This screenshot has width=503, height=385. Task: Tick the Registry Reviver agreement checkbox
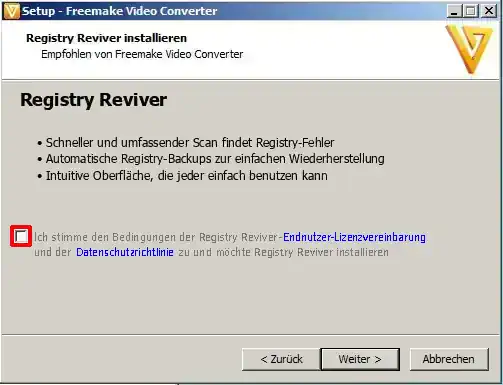click(21, 236)
